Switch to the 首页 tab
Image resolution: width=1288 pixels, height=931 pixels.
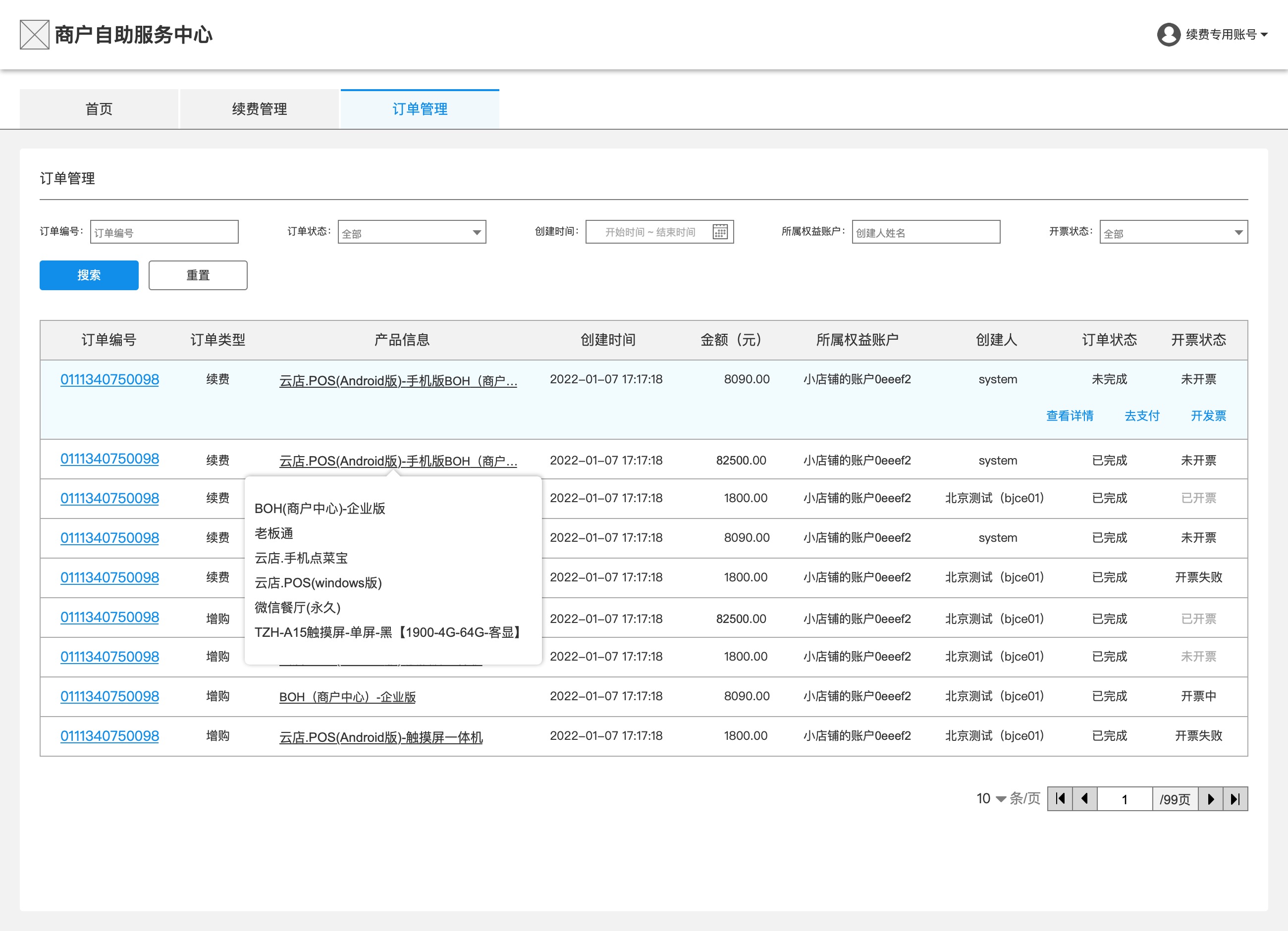tap(99, 109)
